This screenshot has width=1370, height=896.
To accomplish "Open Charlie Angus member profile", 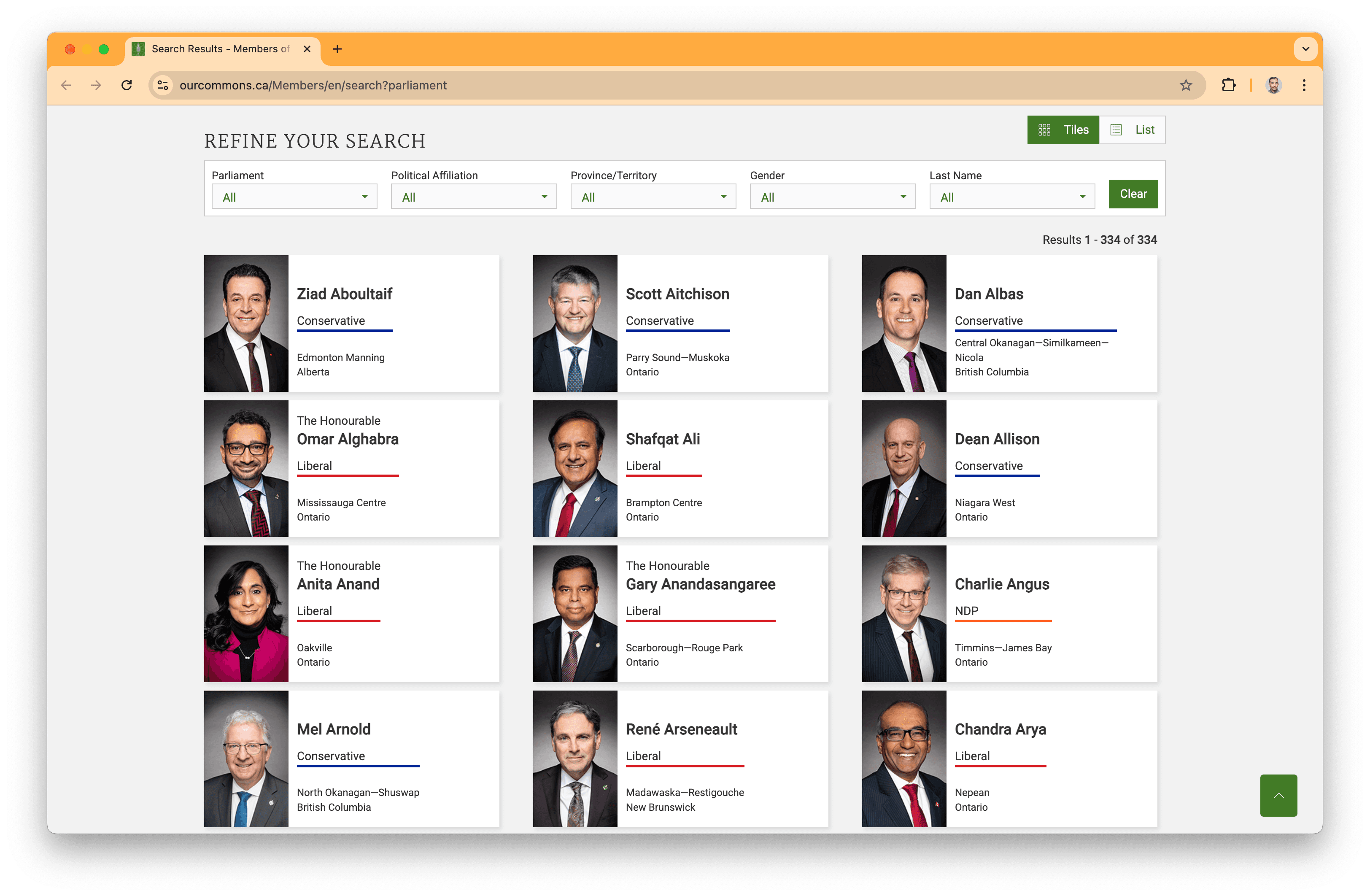I will click(1002, 584).
